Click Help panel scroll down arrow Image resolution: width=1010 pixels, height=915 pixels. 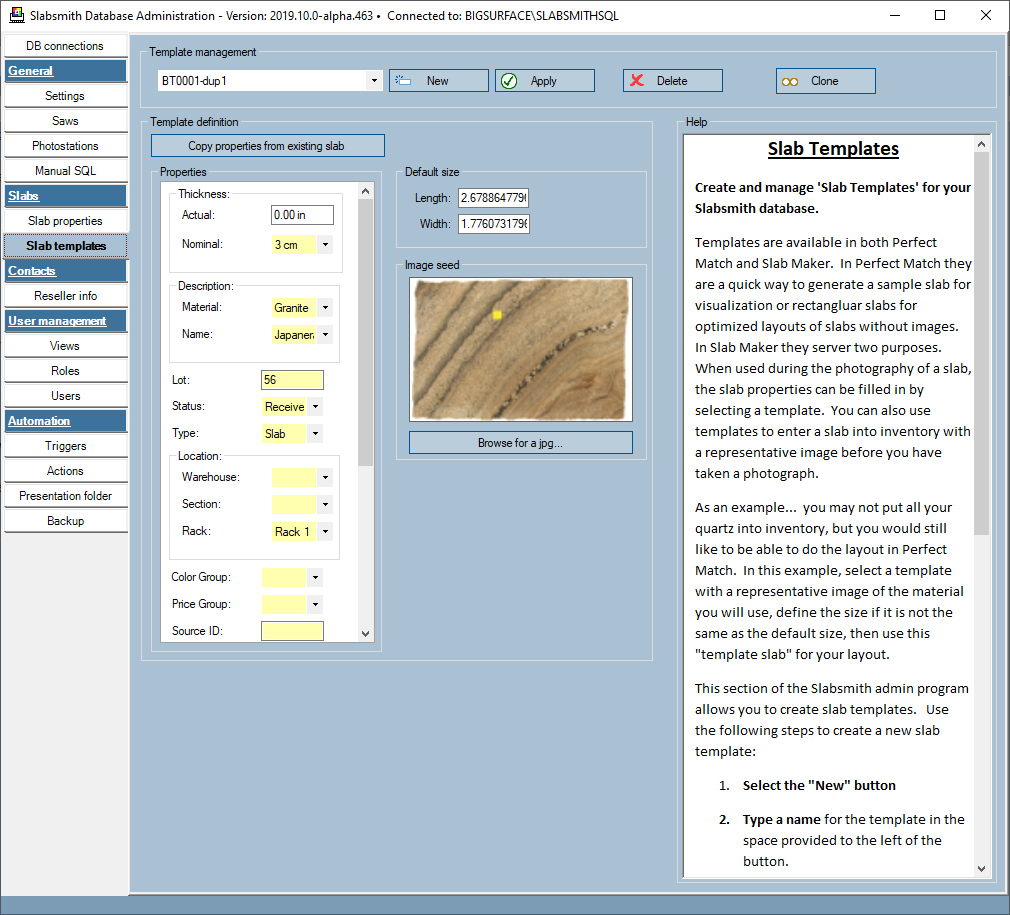pyautogui.click(x=981, y=869)
